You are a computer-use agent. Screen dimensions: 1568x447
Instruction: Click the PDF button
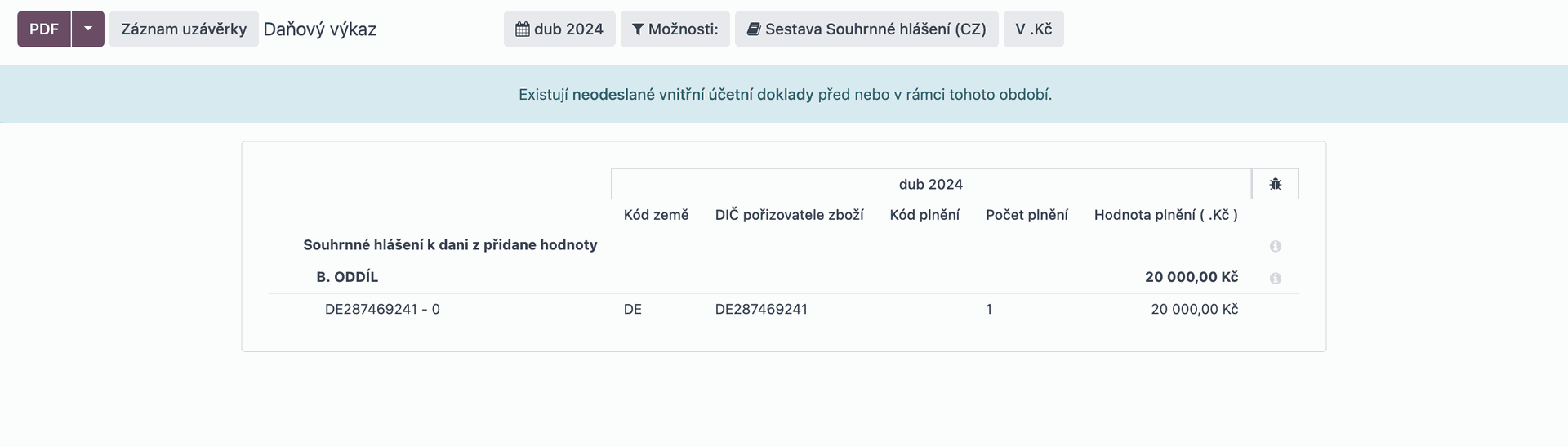click(x=44, y=29)
